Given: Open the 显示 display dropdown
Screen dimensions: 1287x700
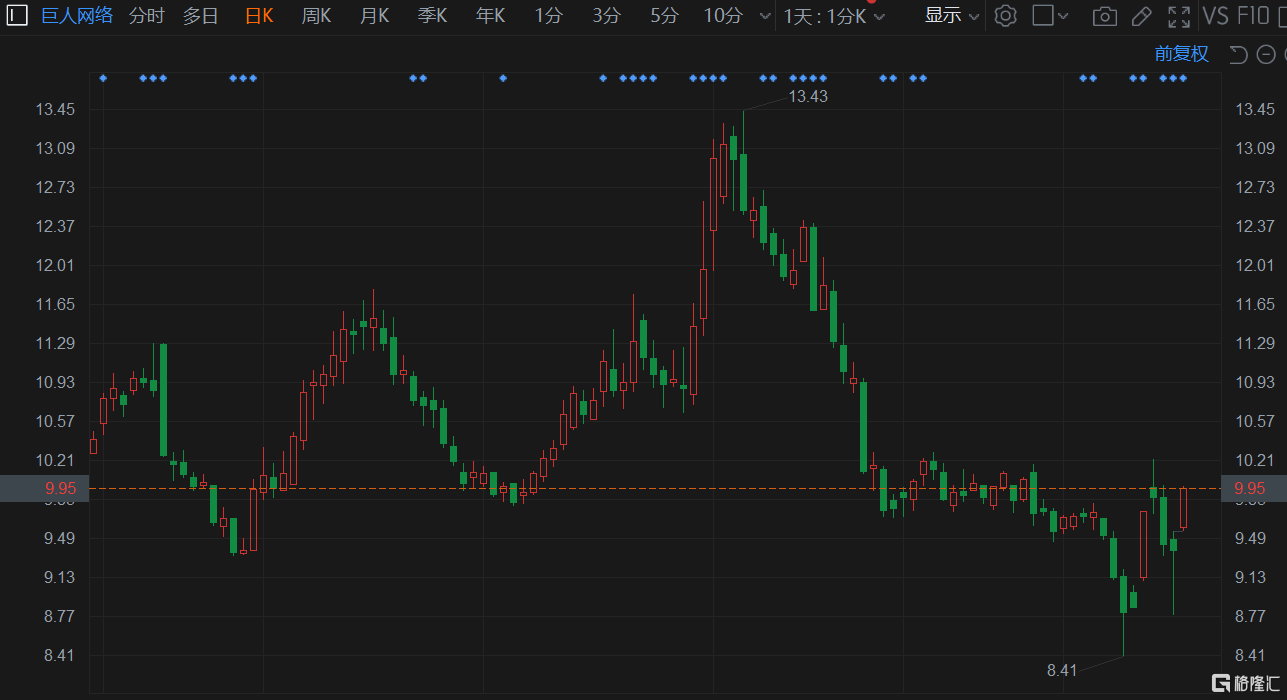Looking at the screenshot, I should [952, 15].
